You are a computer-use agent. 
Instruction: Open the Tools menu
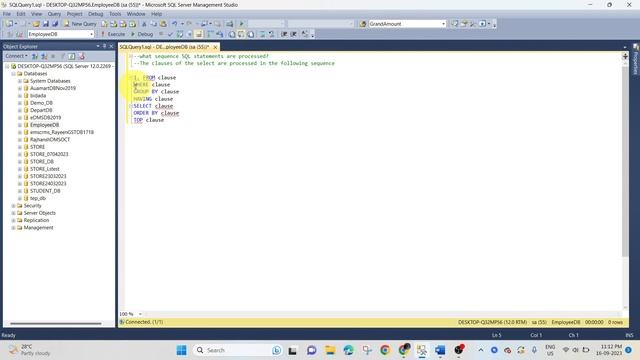[x=115, y=14]
